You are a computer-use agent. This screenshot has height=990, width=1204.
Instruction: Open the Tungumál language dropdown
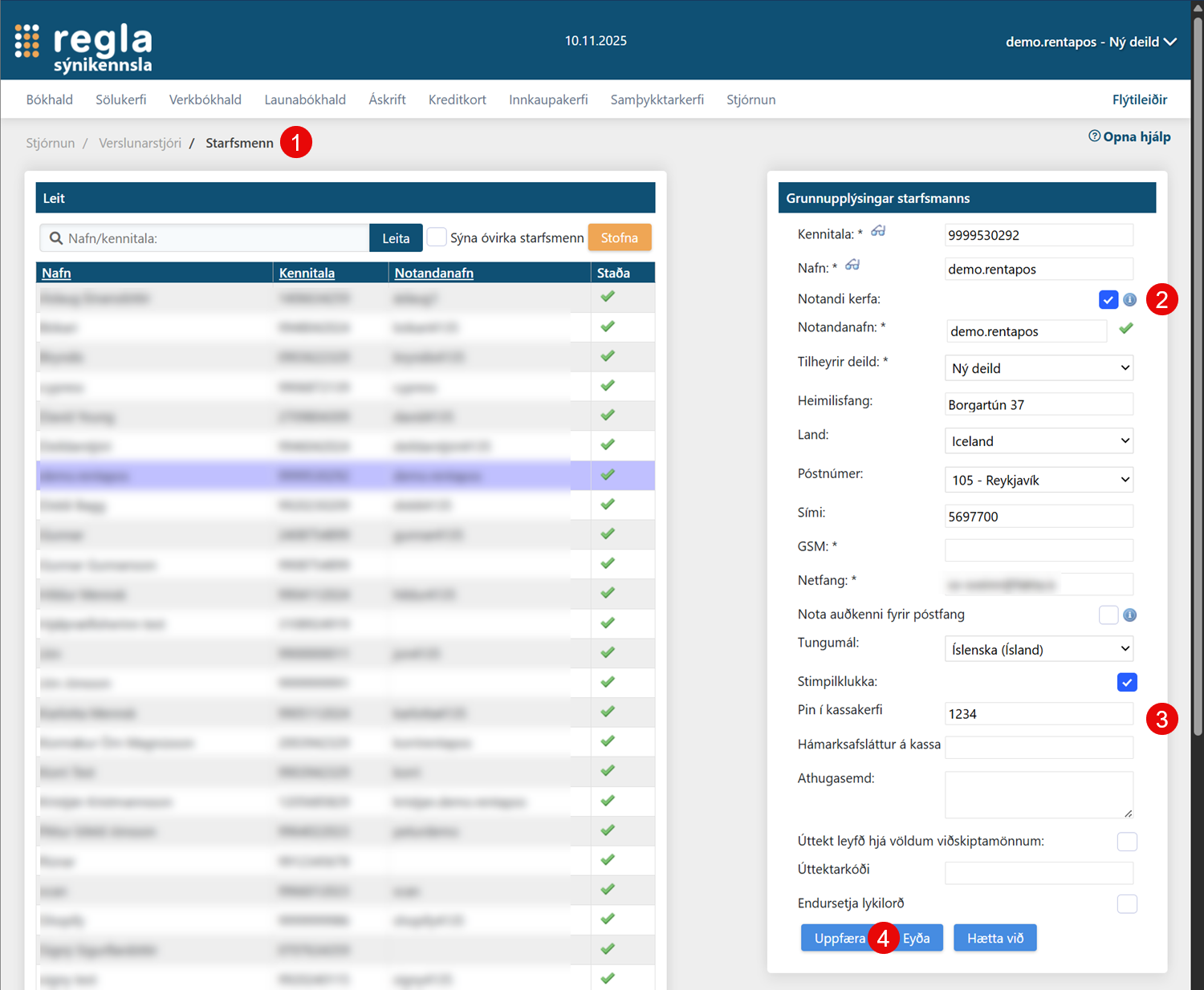pos(1039,649)
